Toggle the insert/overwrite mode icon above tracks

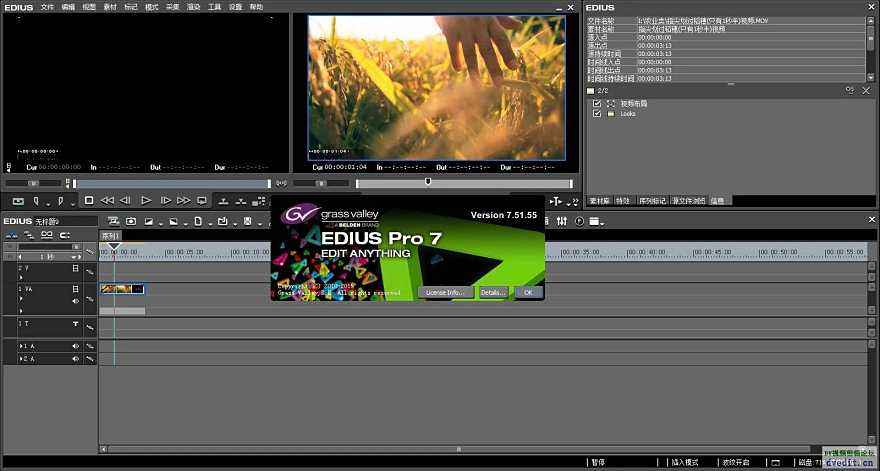click(x=11, y=235)
